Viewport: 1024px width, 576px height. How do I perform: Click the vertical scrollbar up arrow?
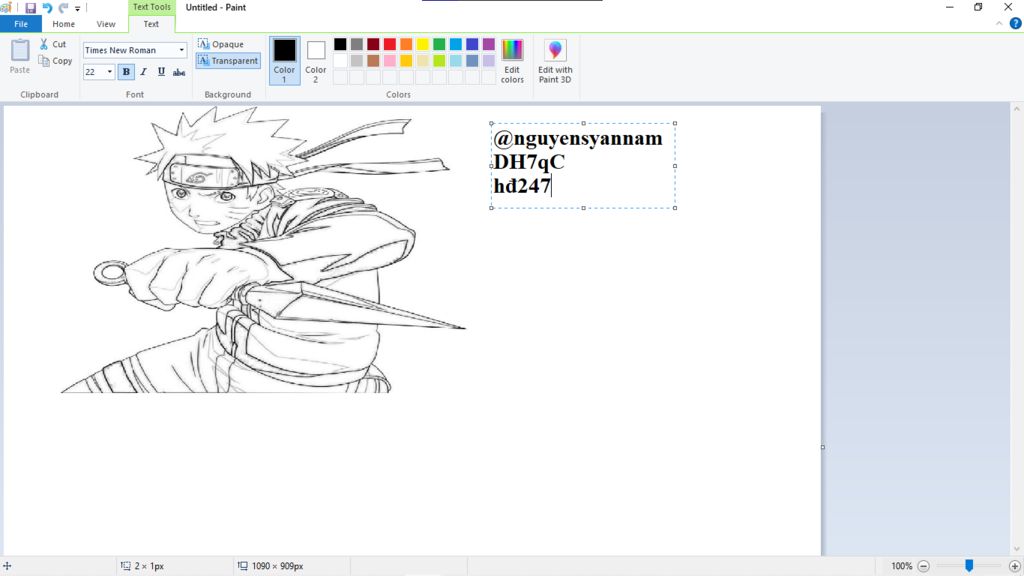pyautogui.click(x=1017, y=109)
